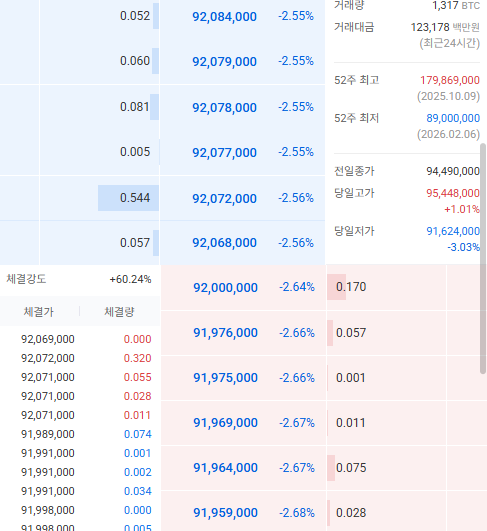This screenshot has height=531, width=487.
Task: Select ask price 92,079,000
Action: point(224,61)
